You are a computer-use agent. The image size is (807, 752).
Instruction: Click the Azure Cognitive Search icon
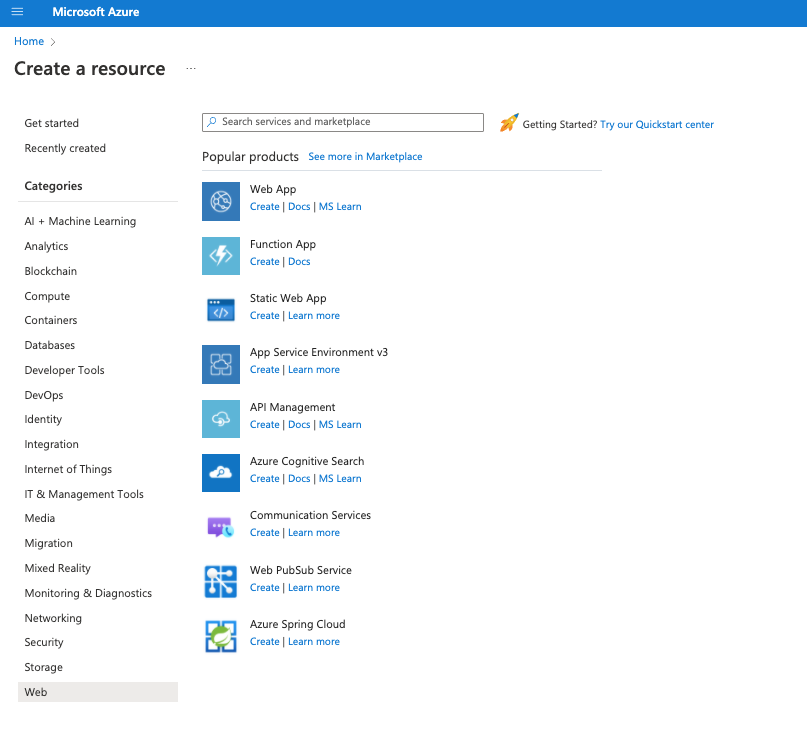tap(221, 473)
